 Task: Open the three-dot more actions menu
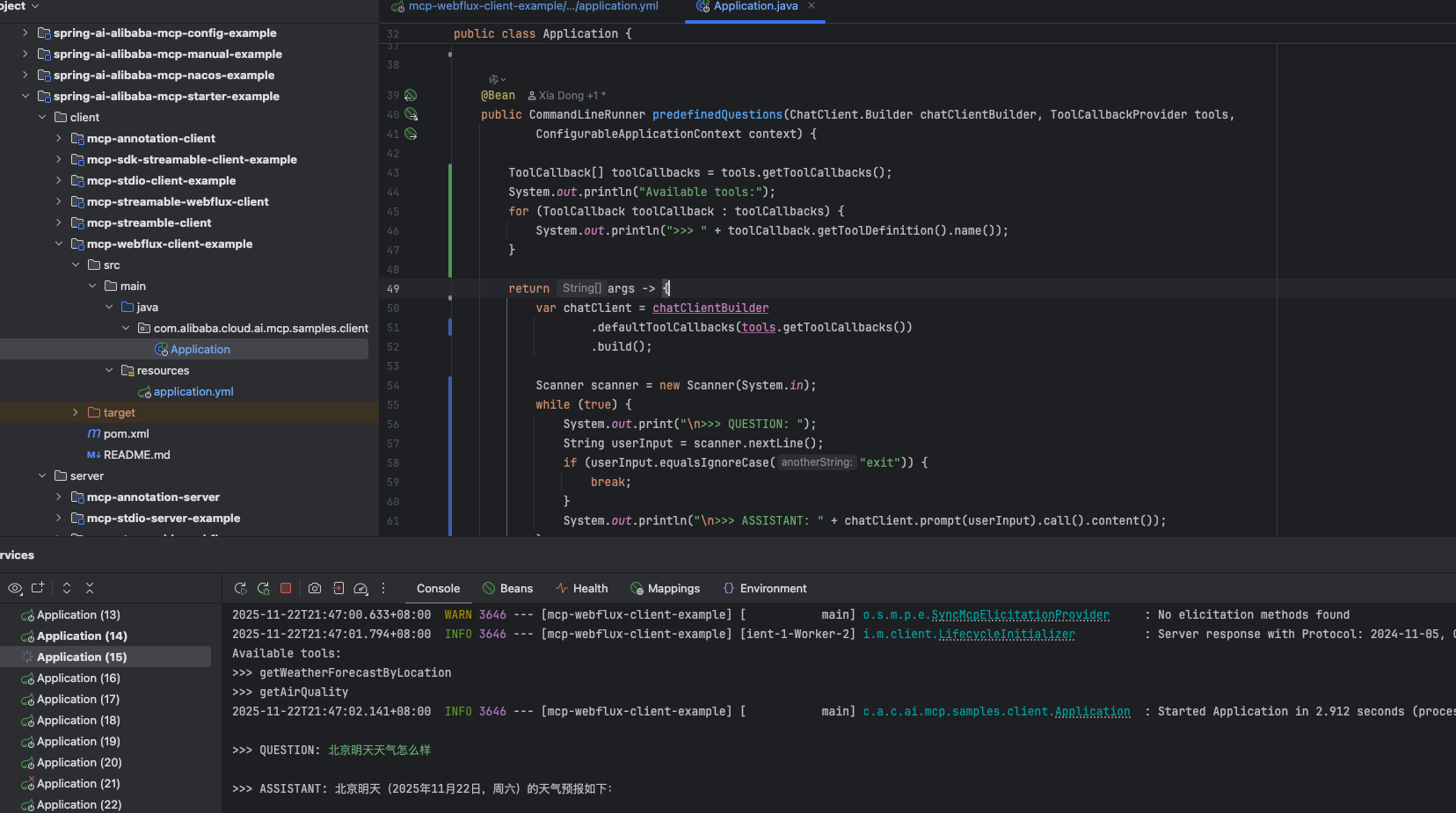click(x=383, y=588)
